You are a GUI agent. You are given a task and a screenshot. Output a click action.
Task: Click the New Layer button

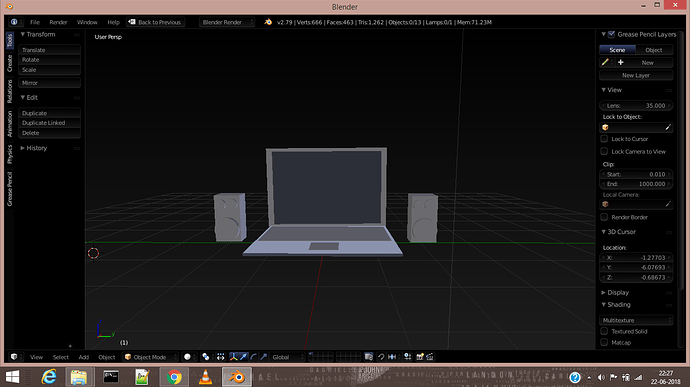(636, 75)
